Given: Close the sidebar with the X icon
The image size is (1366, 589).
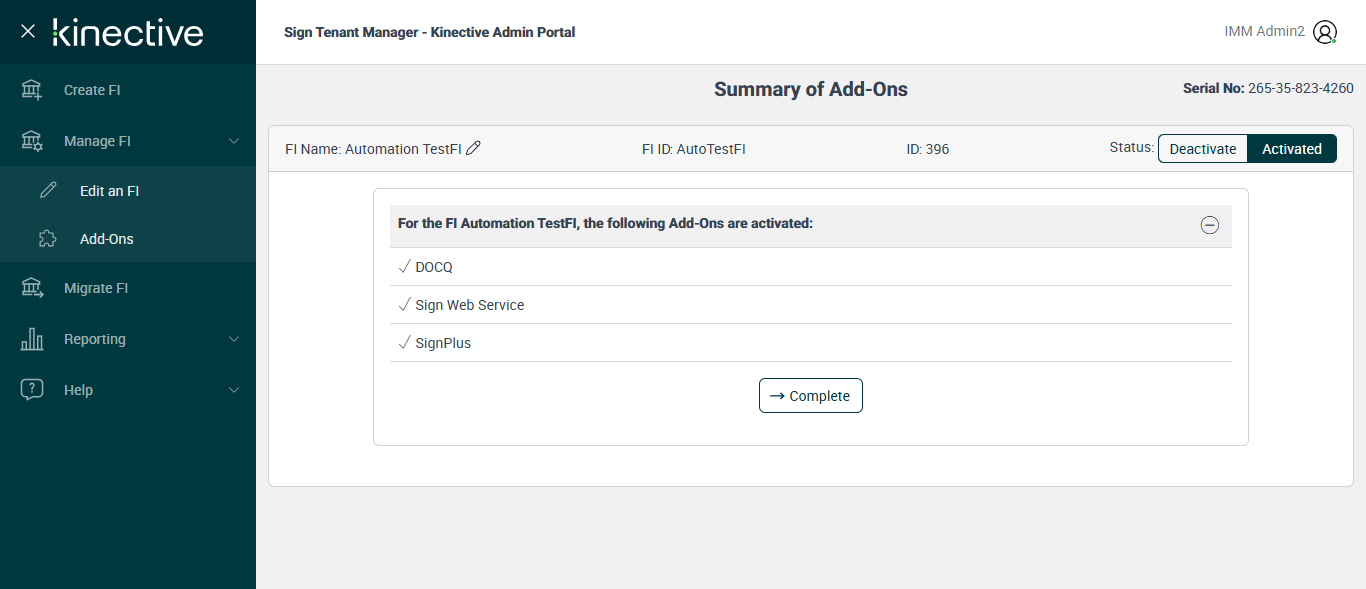Looking at the screenshot, I should point(28,31).
